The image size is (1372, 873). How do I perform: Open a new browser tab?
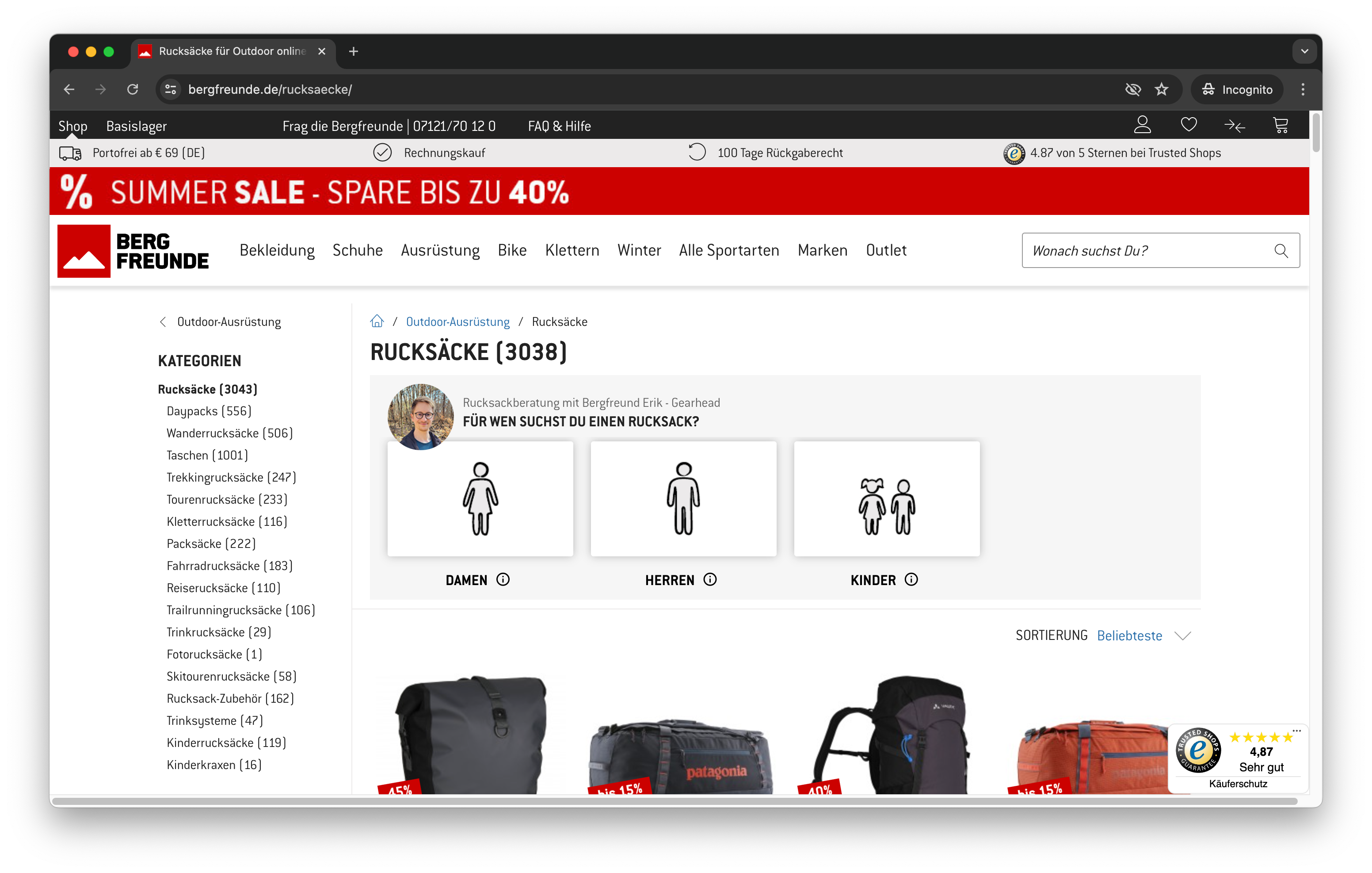pyautogui.click(x=353, y=51)
